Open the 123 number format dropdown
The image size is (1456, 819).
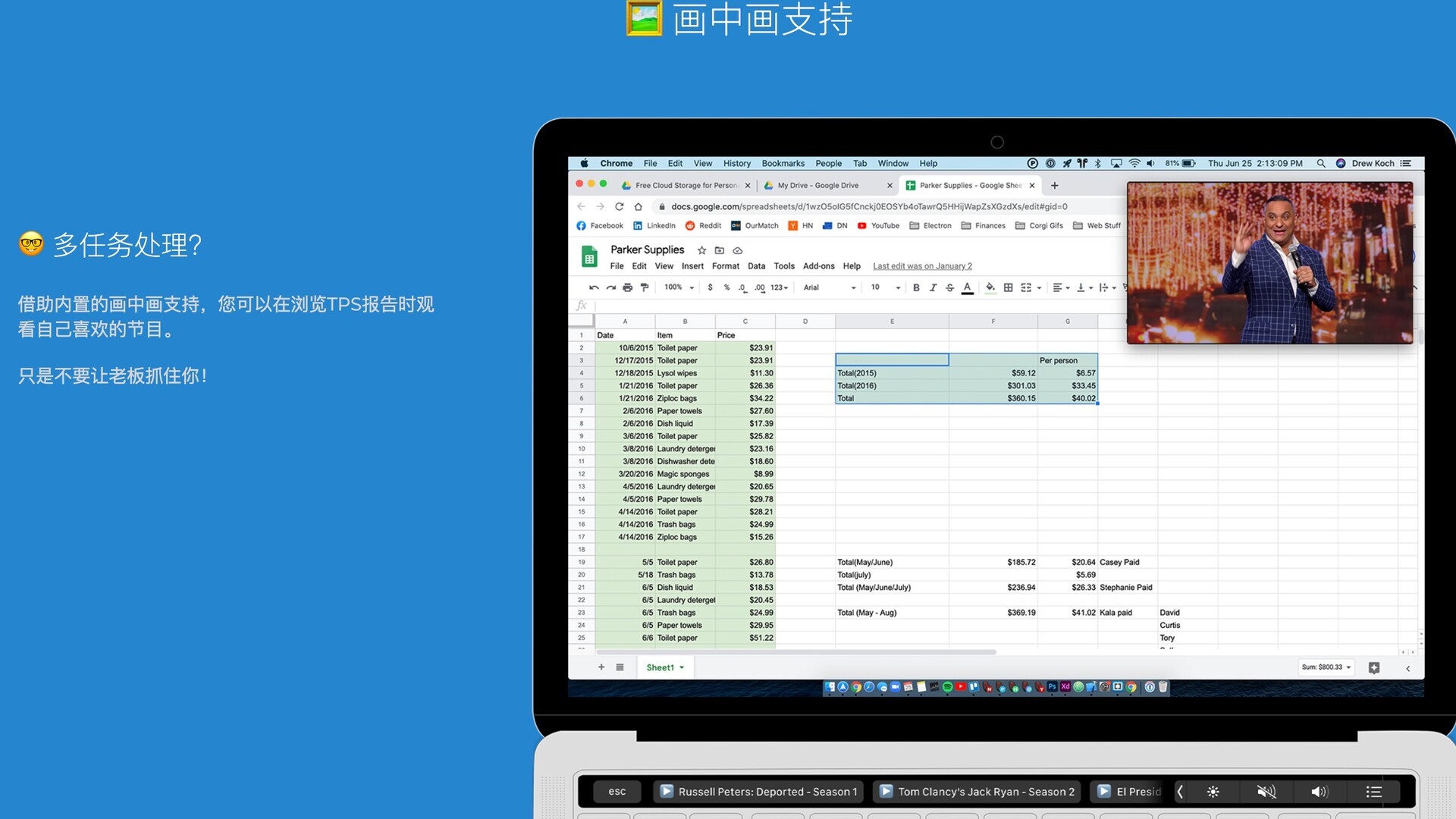click(x=779, y=287)
